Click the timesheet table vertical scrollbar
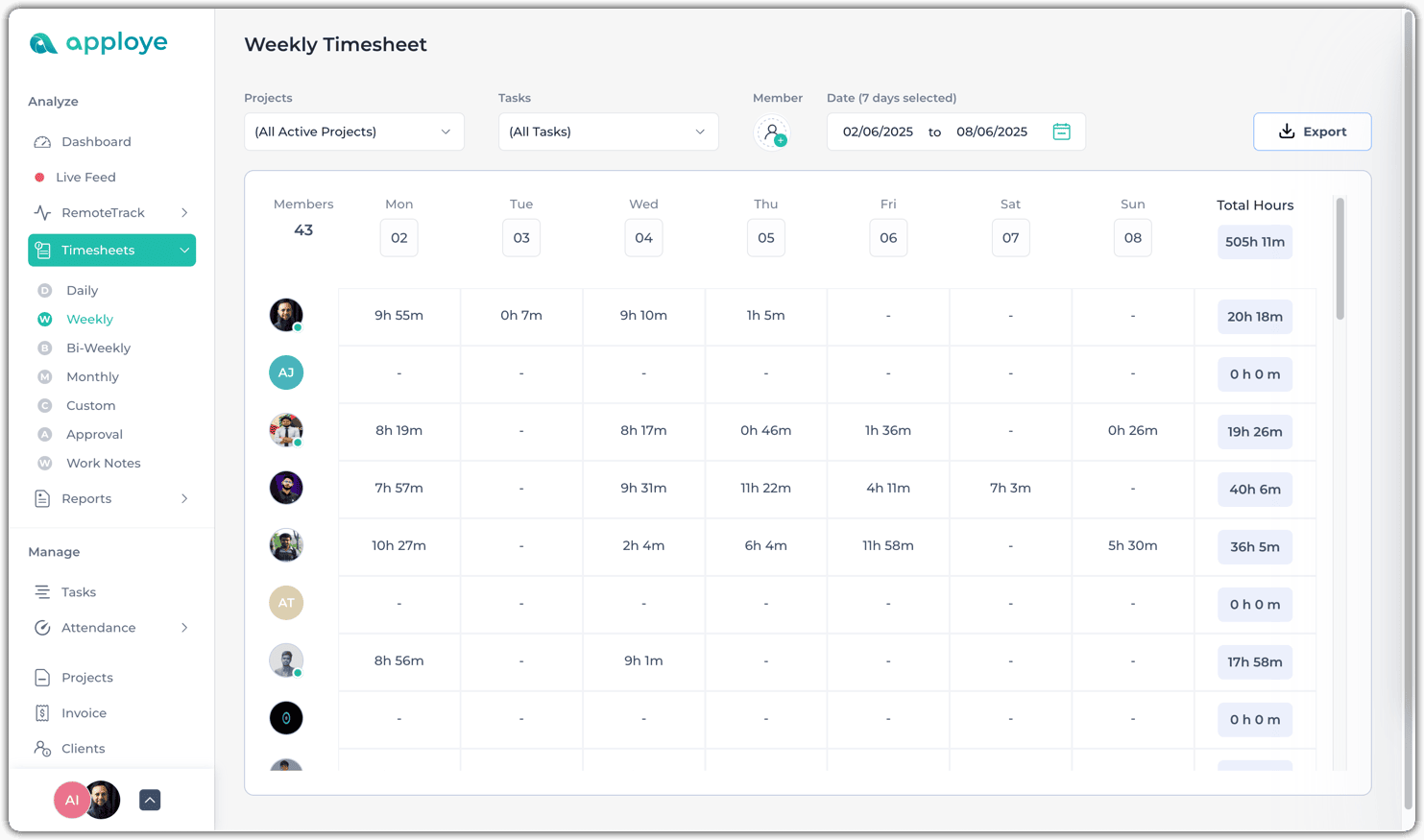Screen dimensions: 1424x840 (1340, 259)
